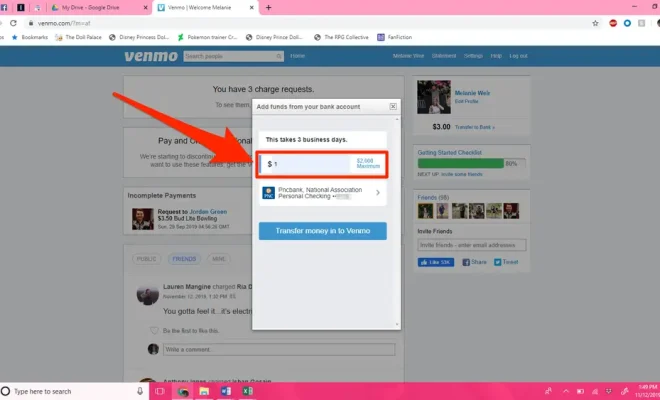Click the Edit Profile link

(x=466, y=101)
